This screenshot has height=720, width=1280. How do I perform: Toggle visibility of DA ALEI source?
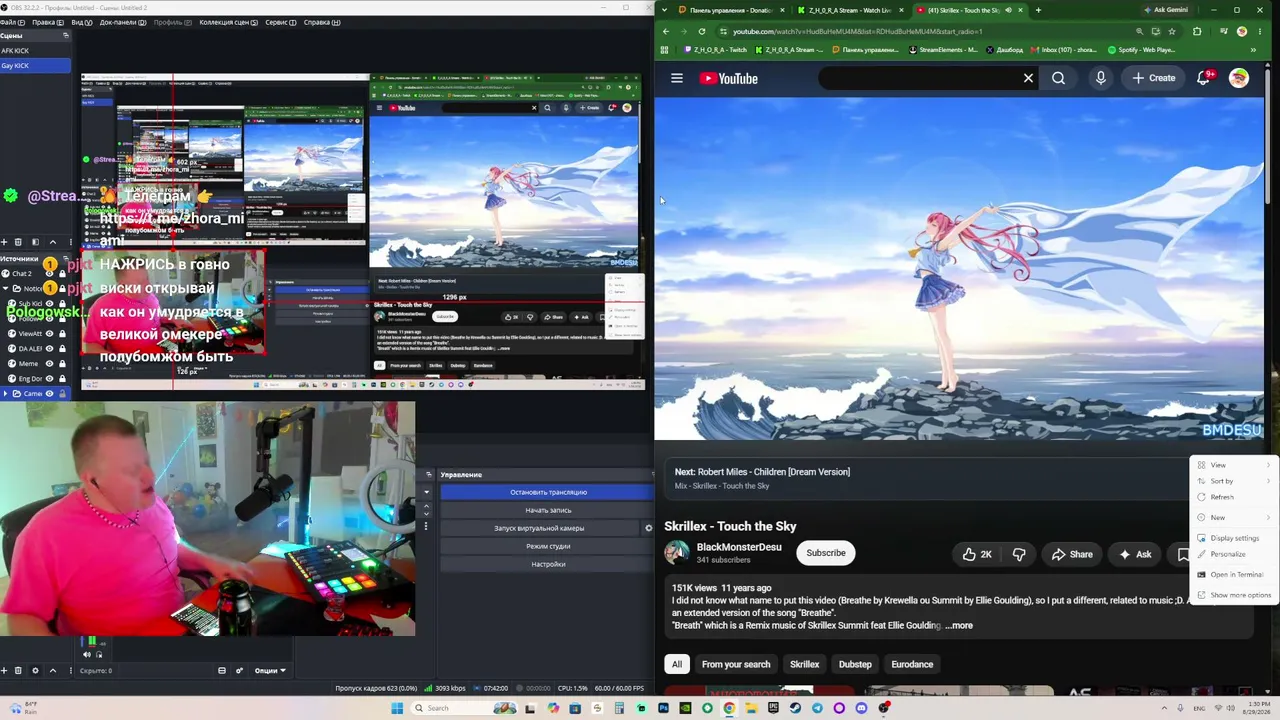click(x=49, y=349)
